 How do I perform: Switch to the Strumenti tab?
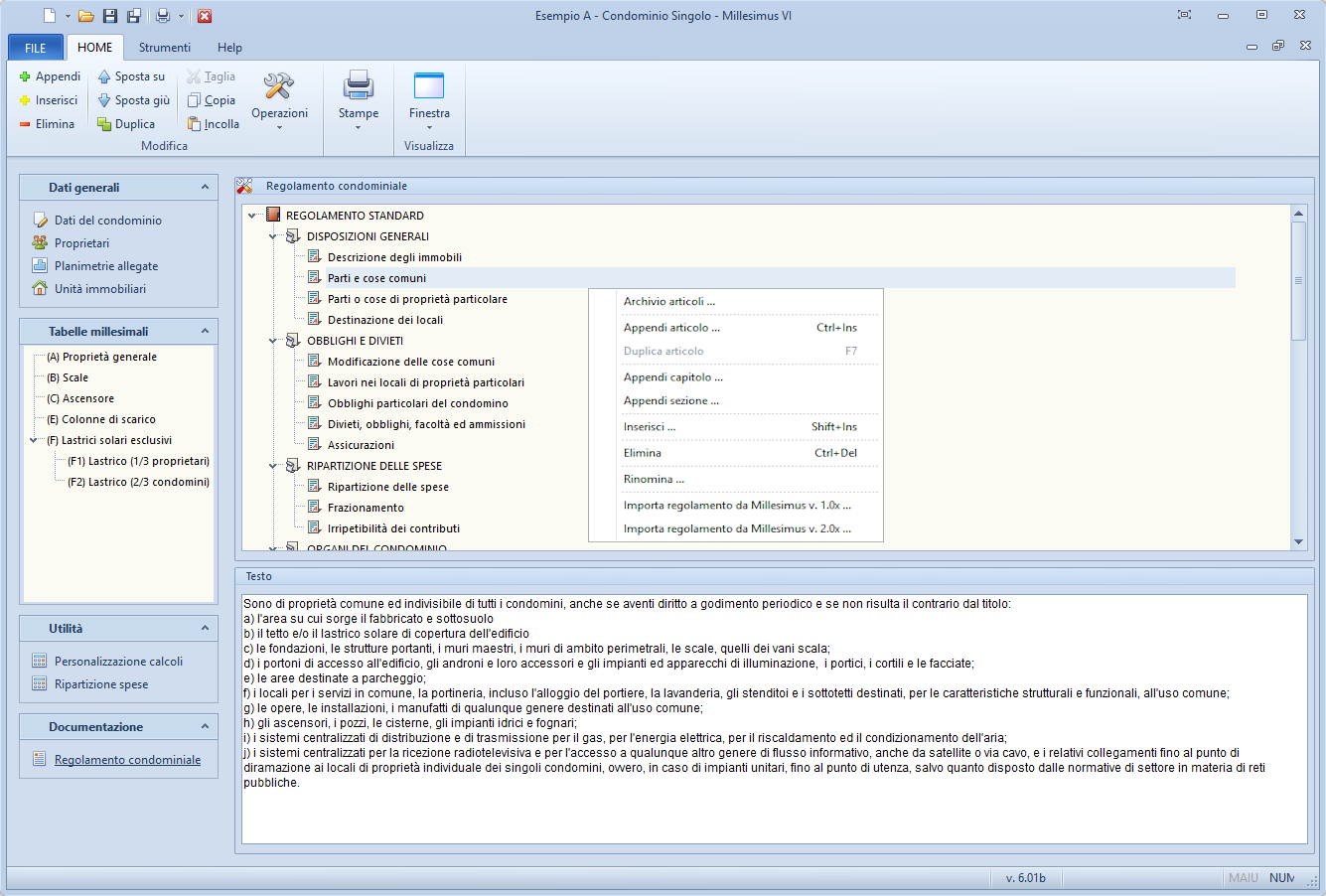pos(165,48)
